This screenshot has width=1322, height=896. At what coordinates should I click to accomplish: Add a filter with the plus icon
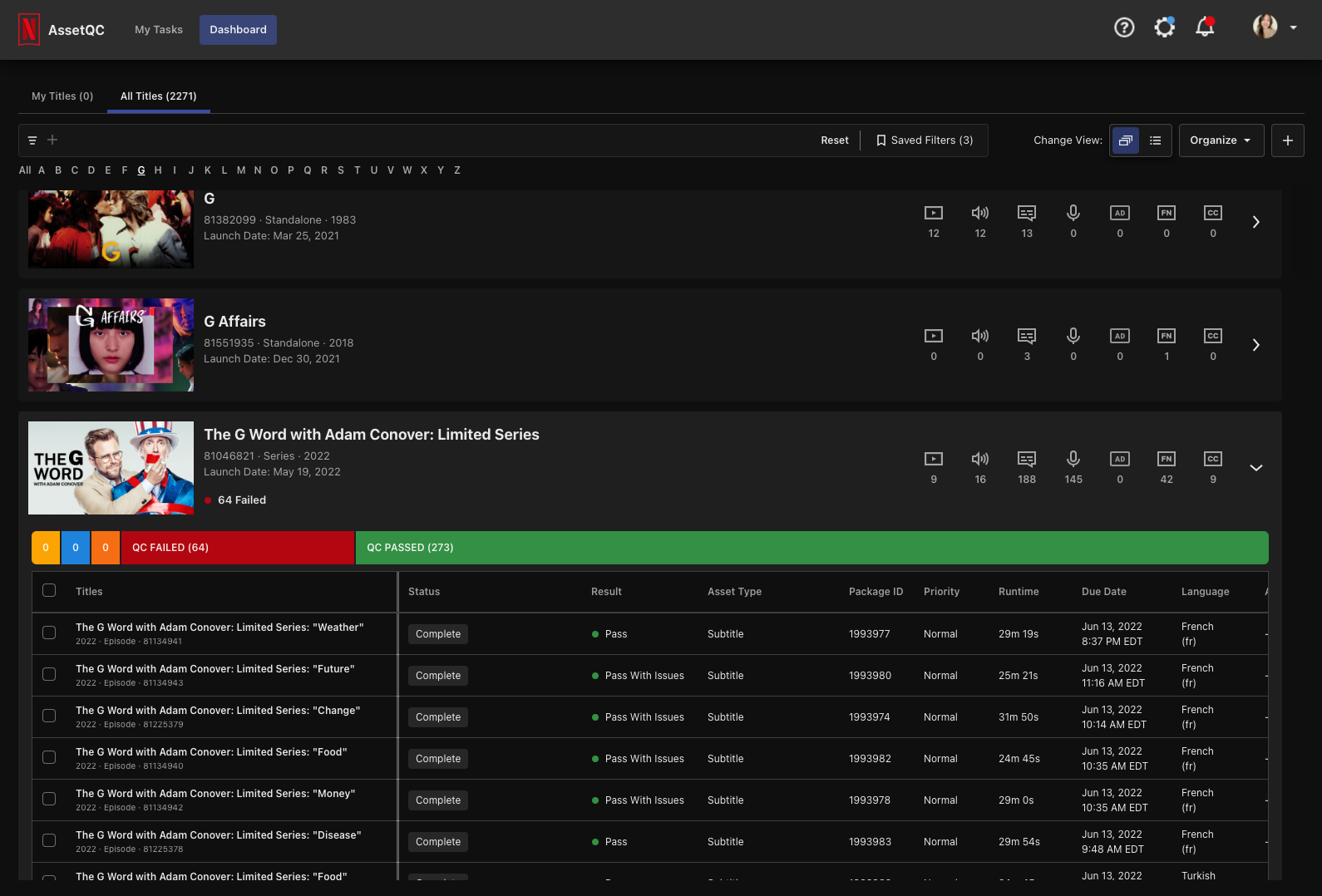coord(52,140)
